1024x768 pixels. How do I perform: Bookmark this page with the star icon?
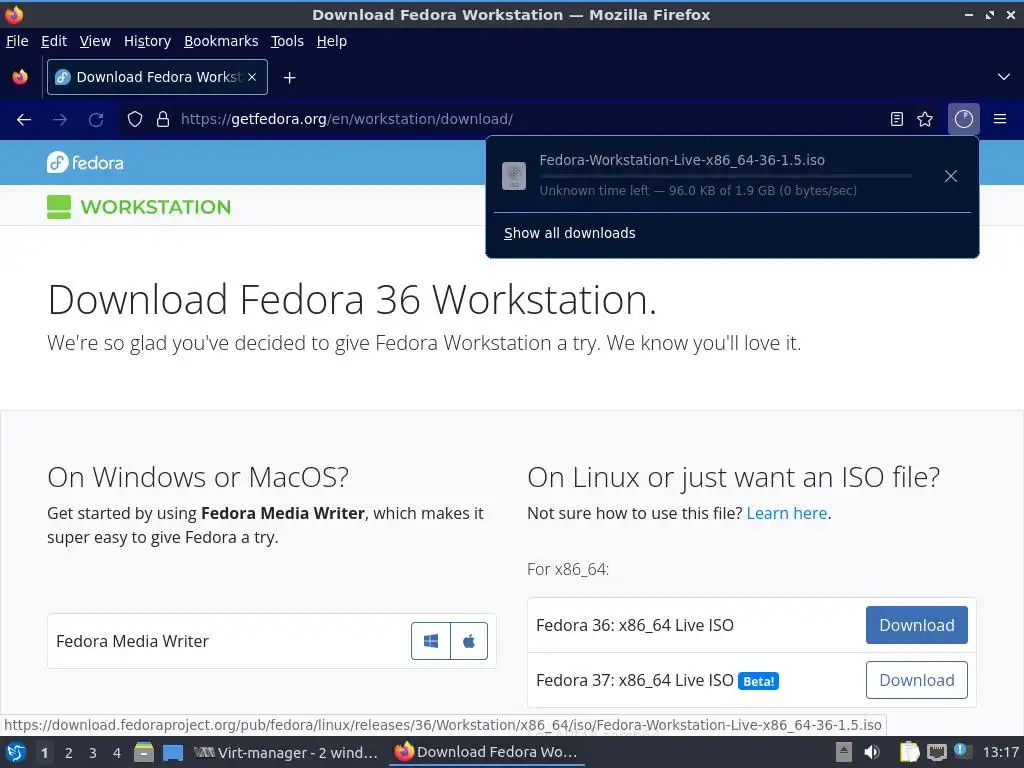925,119
